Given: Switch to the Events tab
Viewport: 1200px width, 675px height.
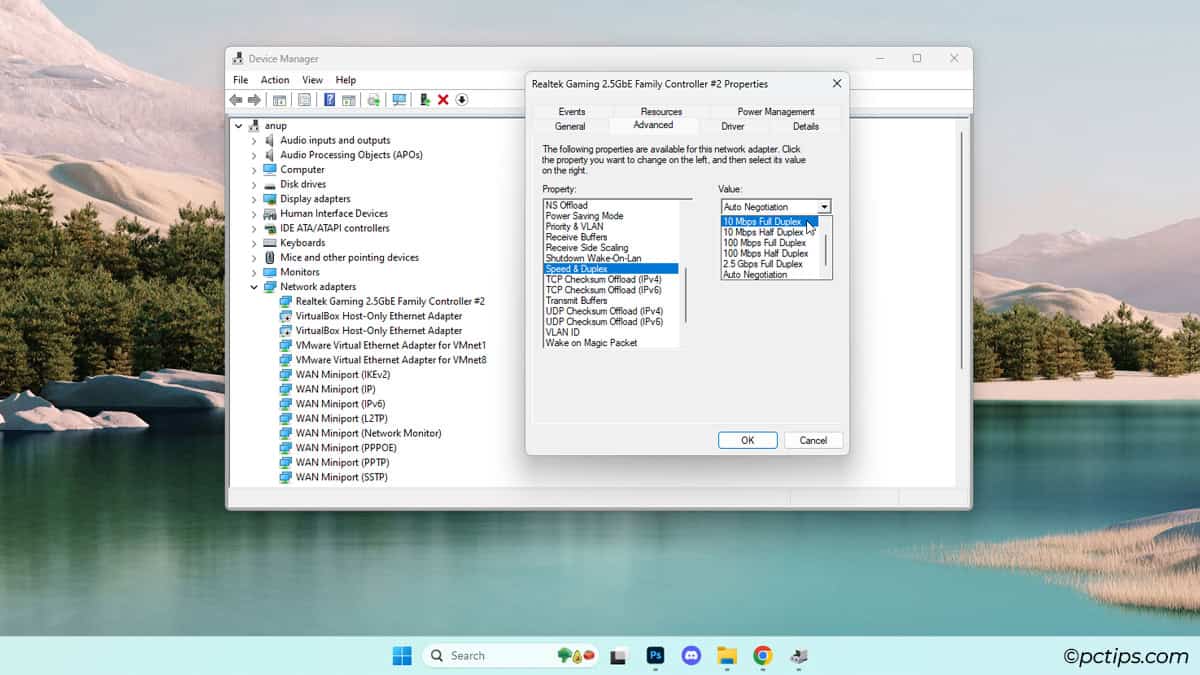Looking at the screenshot, I should (x=572, y=111).
